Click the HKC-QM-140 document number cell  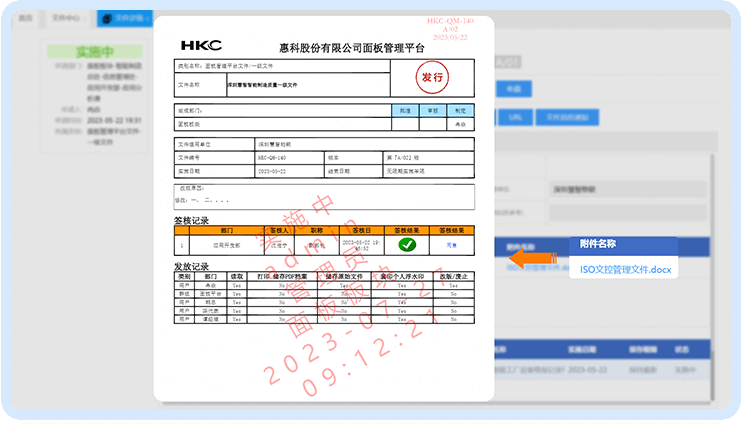(x=289, y=158)
